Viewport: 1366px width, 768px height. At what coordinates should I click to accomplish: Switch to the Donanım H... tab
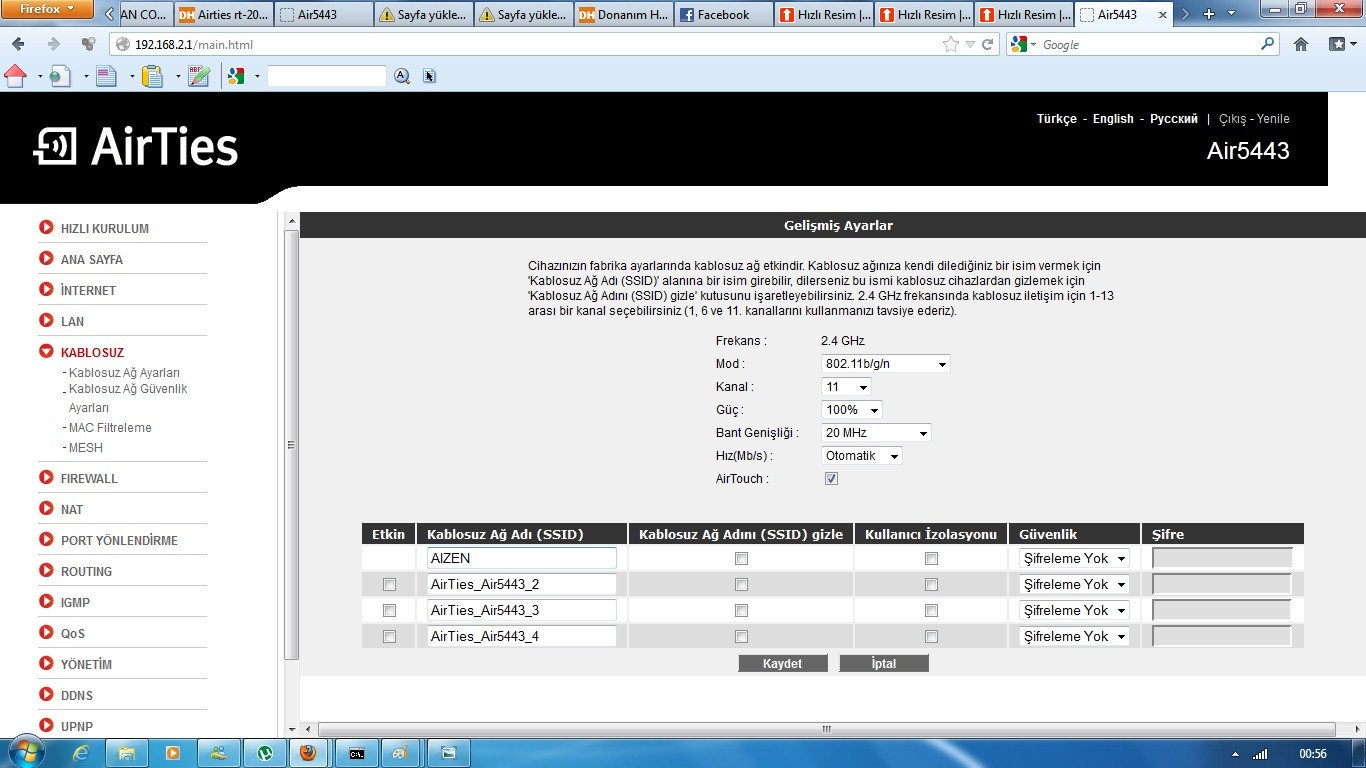(623, 15)
